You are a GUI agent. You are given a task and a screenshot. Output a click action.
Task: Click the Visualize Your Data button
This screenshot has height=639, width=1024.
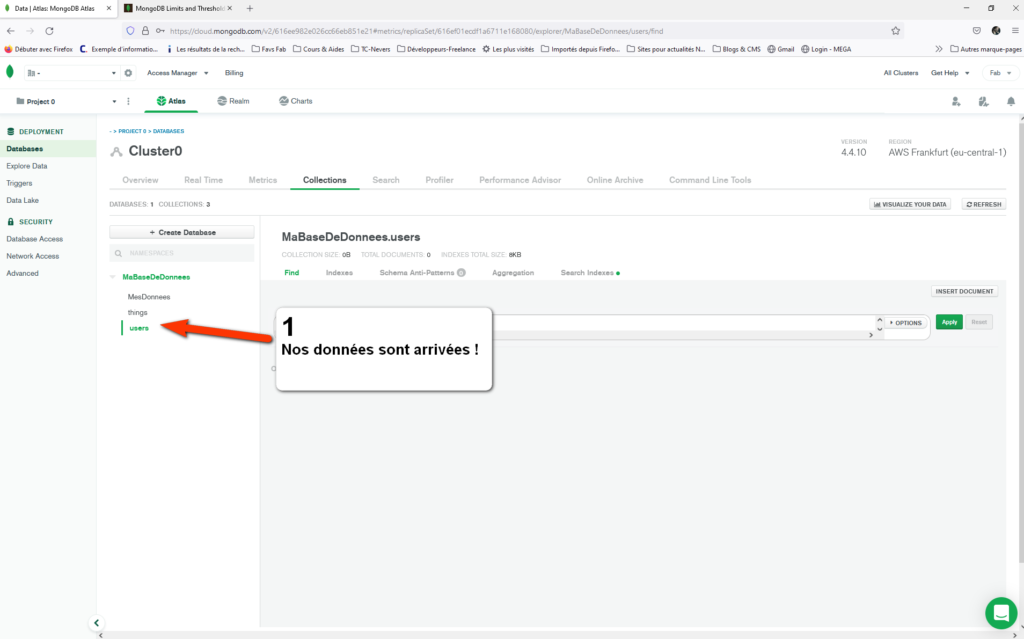click(x=909, y=204)
